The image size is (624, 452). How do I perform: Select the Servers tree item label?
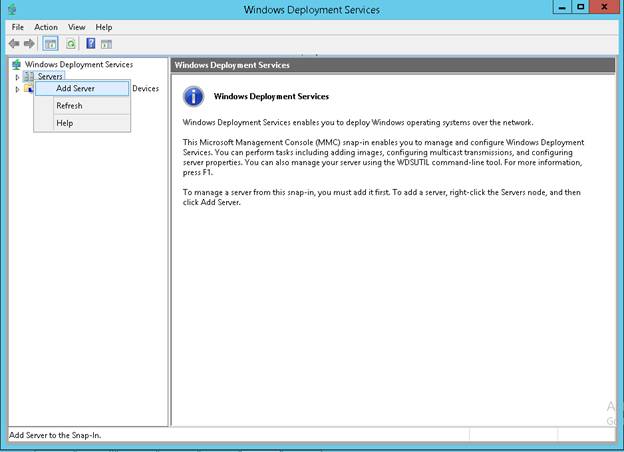pos(50,77)
